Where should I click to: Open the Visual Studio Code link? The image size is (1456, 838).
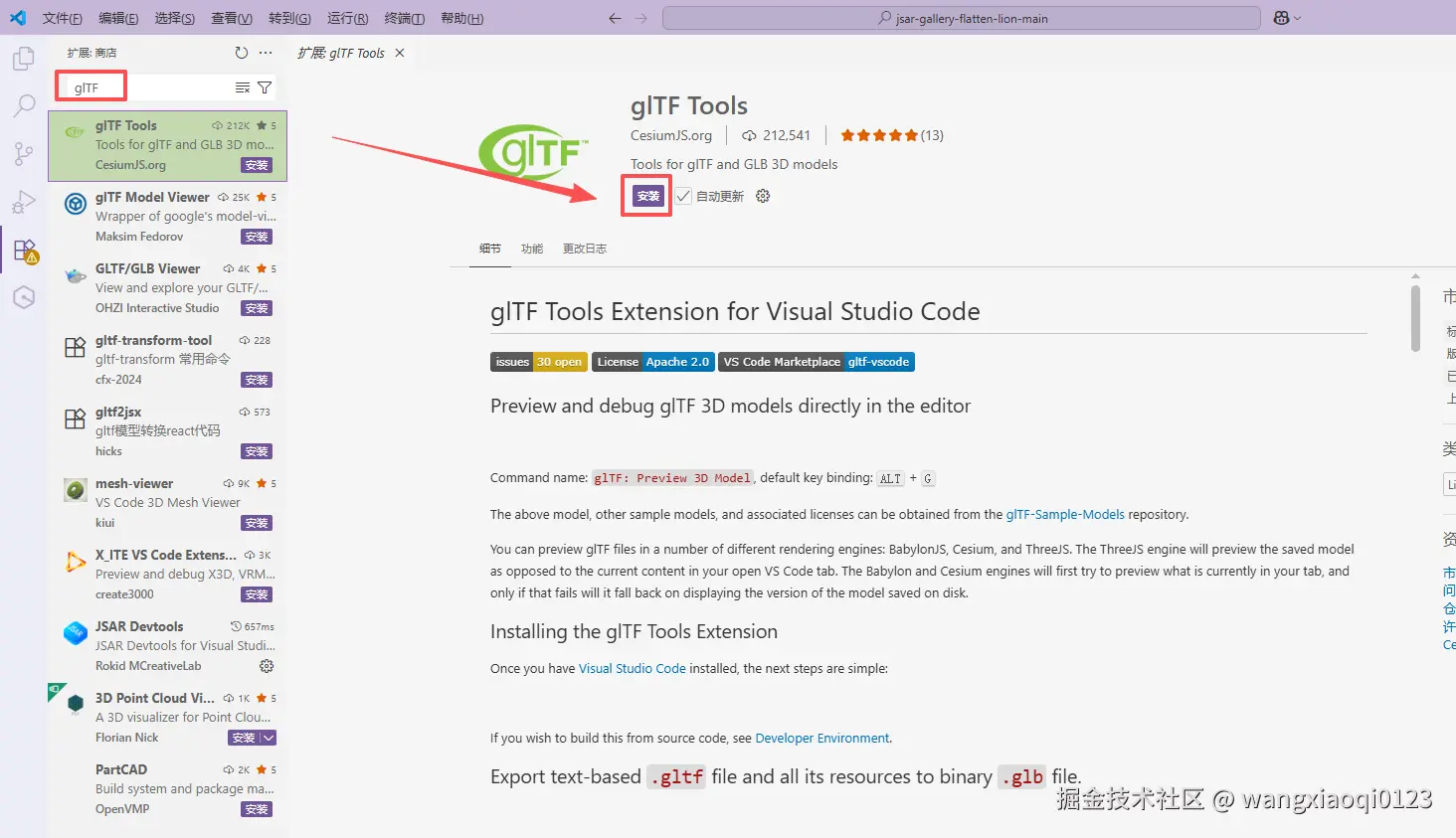click(x=633, y=668)
